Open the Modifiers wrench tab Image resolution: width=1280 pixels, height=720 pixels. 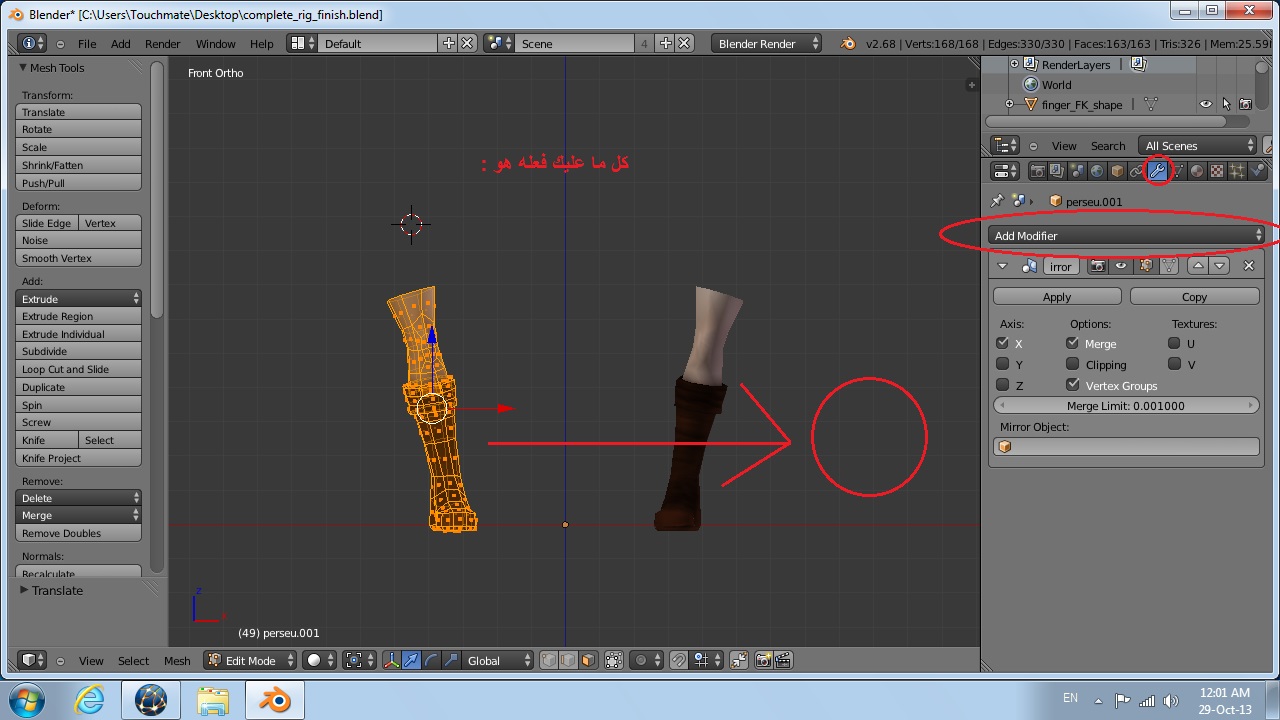click(x=1157, y=171)
